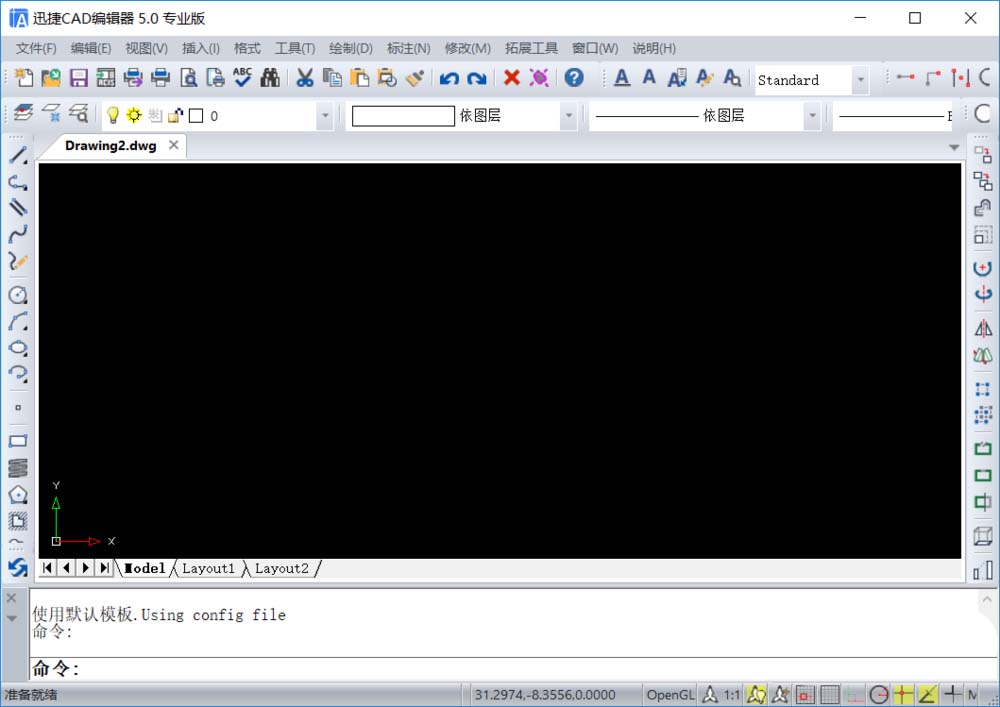Select the Hatch fill tool
This screenshot has height=707, width=1000.
18,521
